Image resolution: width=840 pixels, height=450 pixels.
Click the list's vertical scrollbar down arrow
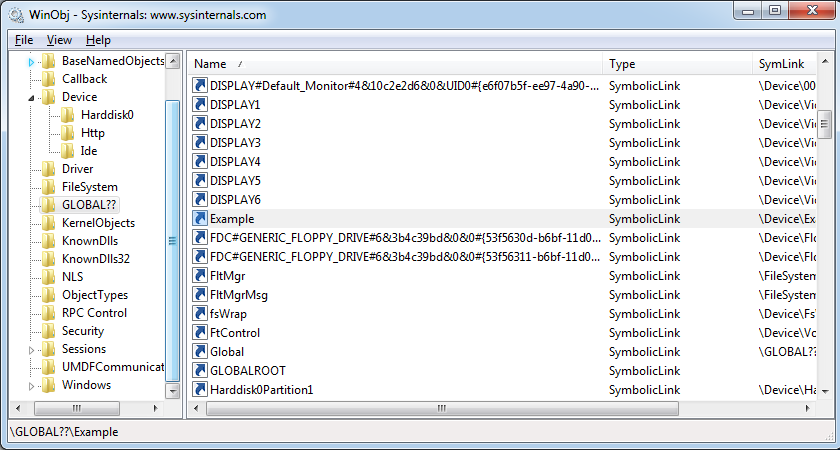pos(825,388)
